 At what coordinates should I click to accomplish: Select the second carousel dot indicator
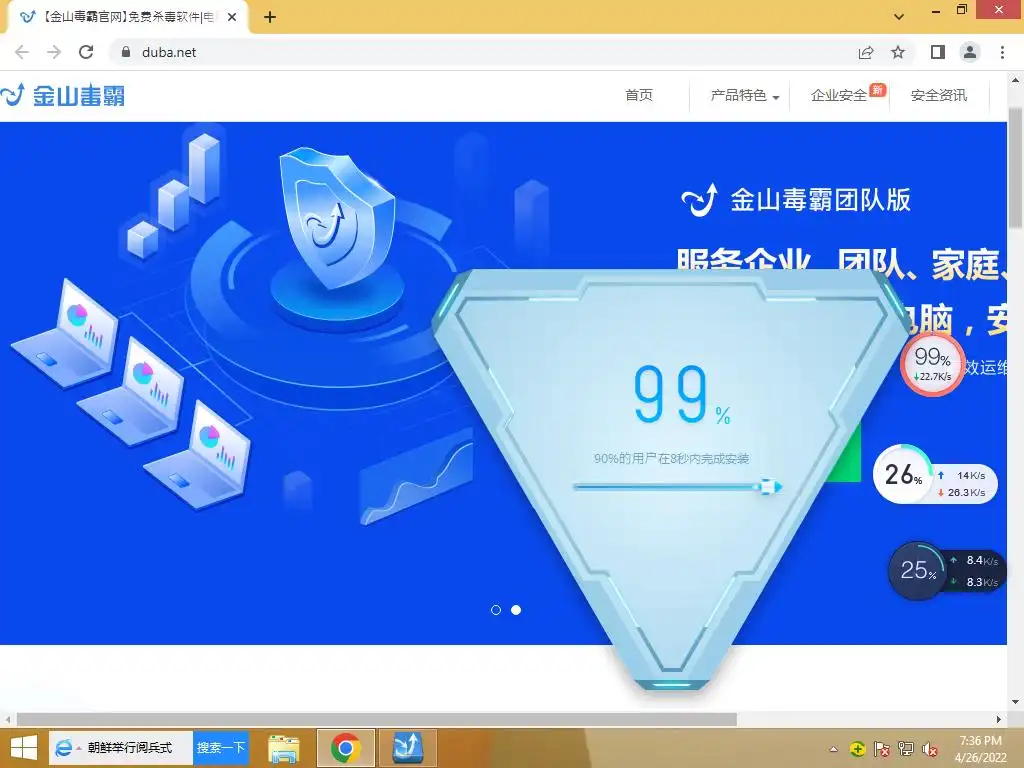(x=516, y=610)
